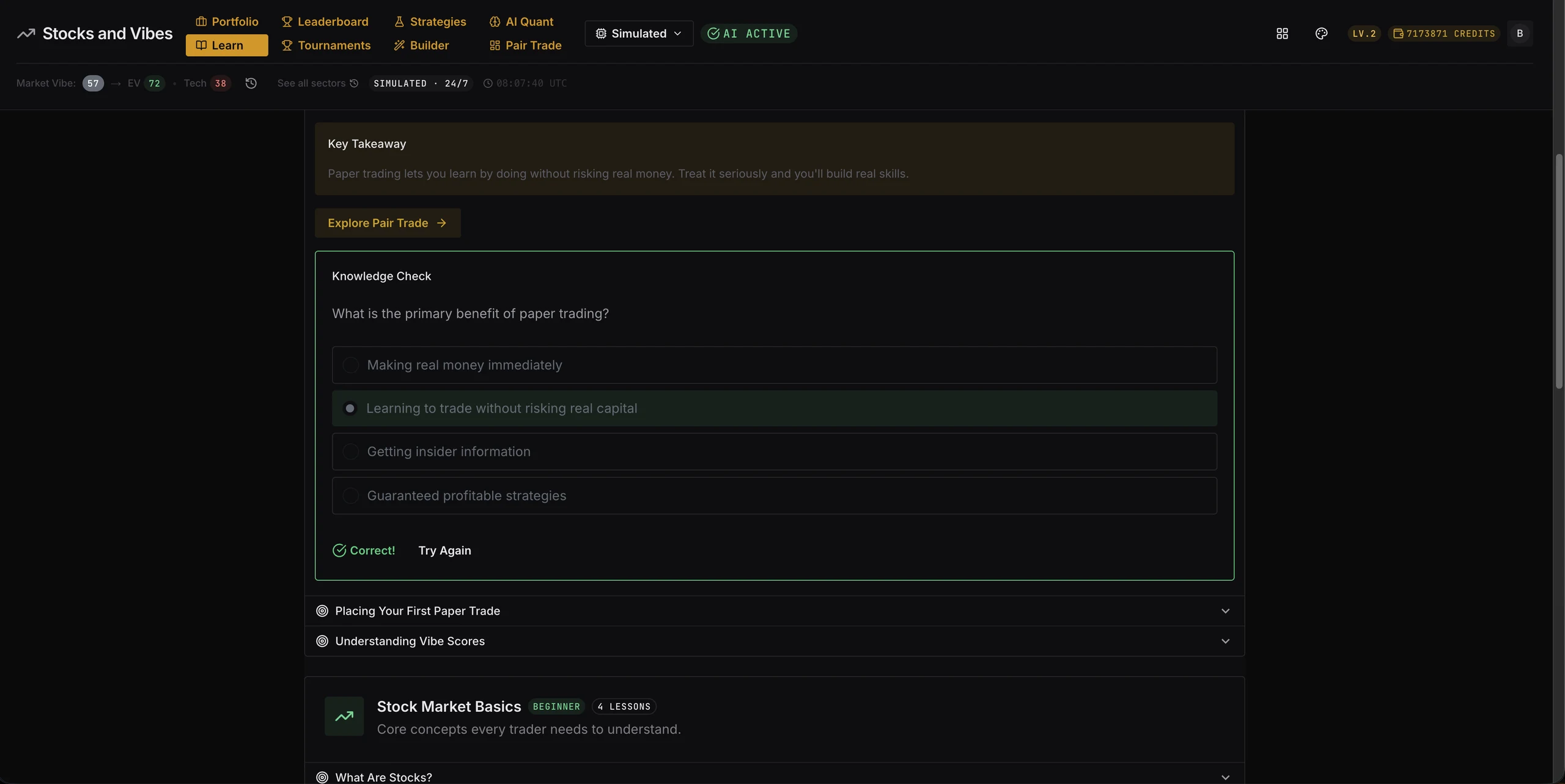Click the SIMULATED · 24/7 label
The height and width of the screenshot is (784, 1565).
421,83
